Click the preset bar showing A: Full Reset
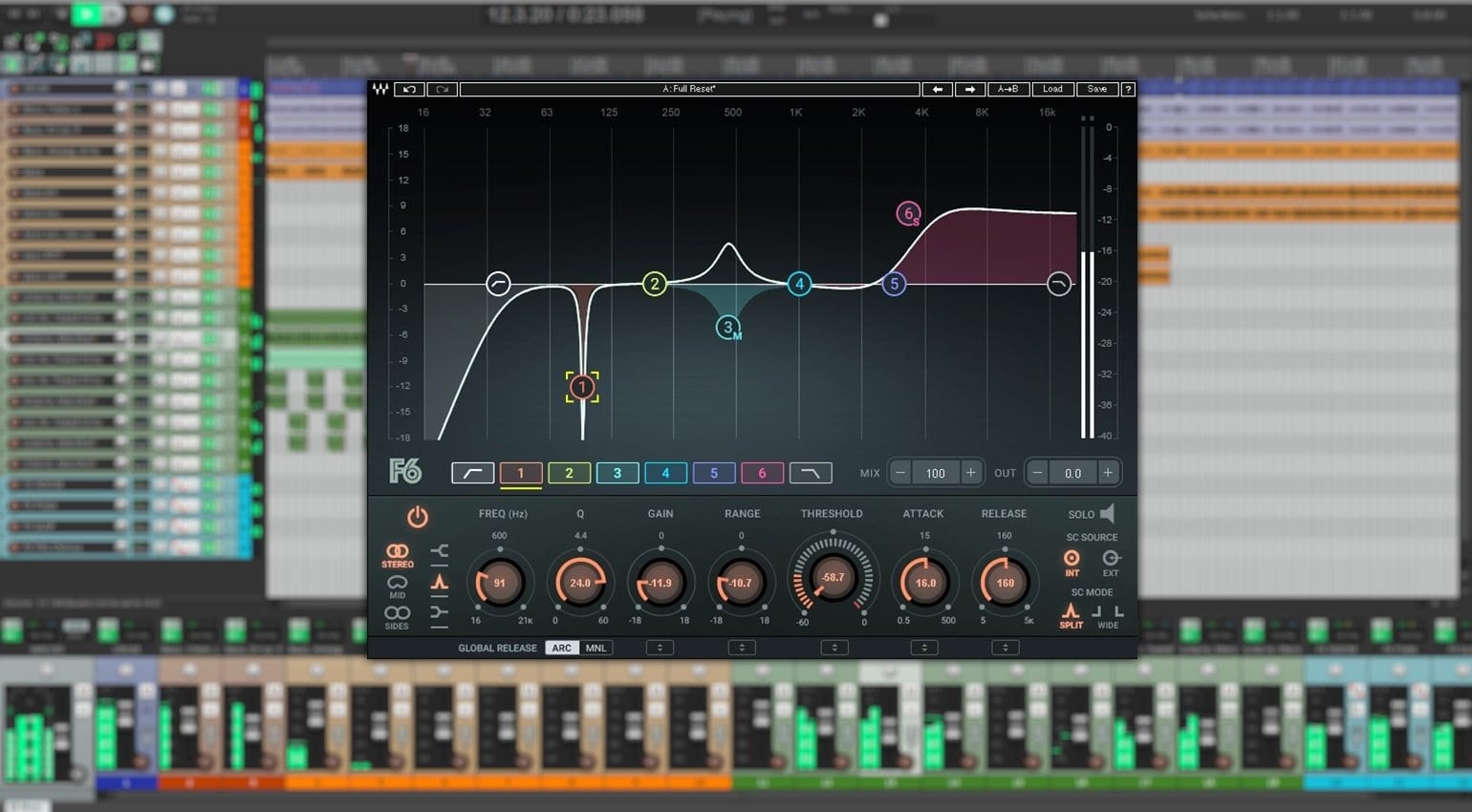 coord(692,89)
